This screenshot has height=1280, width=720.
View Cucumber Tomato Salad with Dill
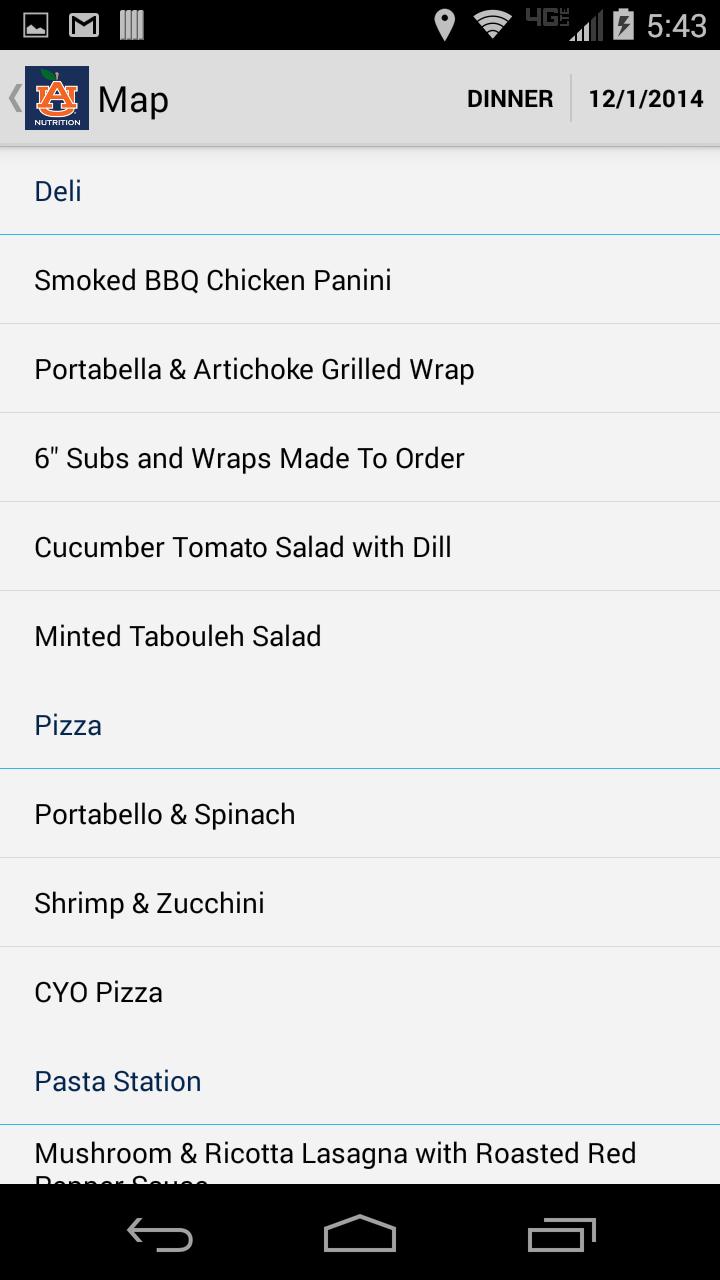coord(243,547)
